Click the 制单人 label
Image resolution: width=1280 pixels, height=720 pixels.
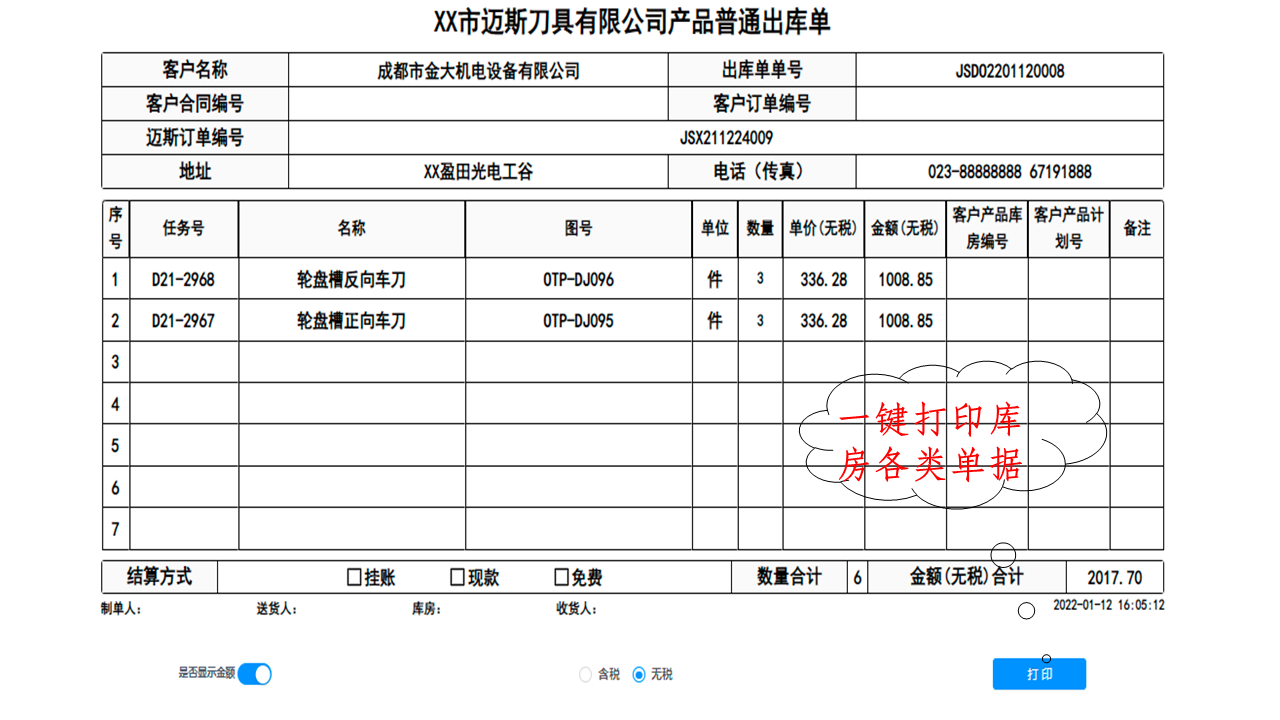point(120,609)
